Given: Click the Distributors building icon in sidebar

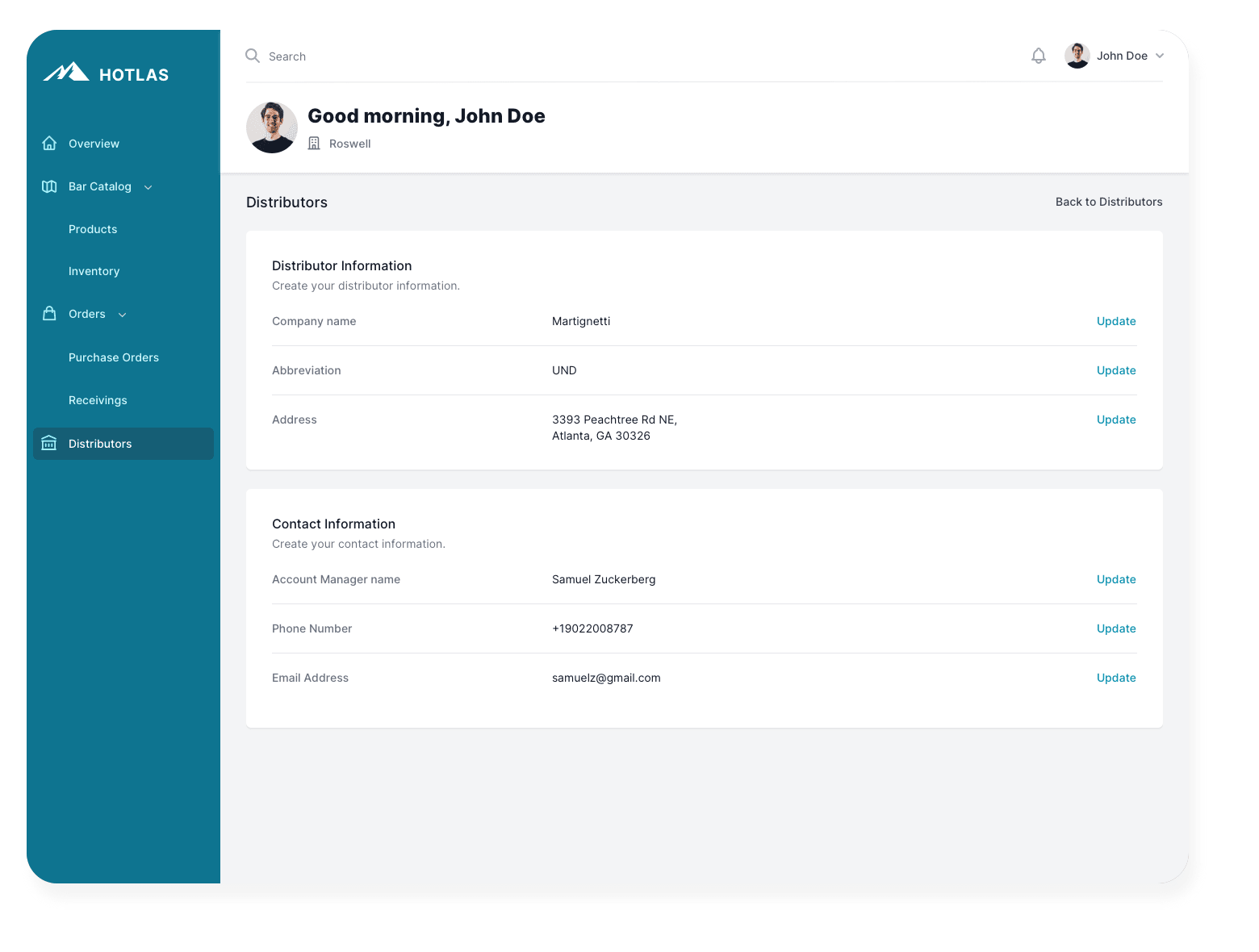Looking at the screenshot, I should 49,443.
